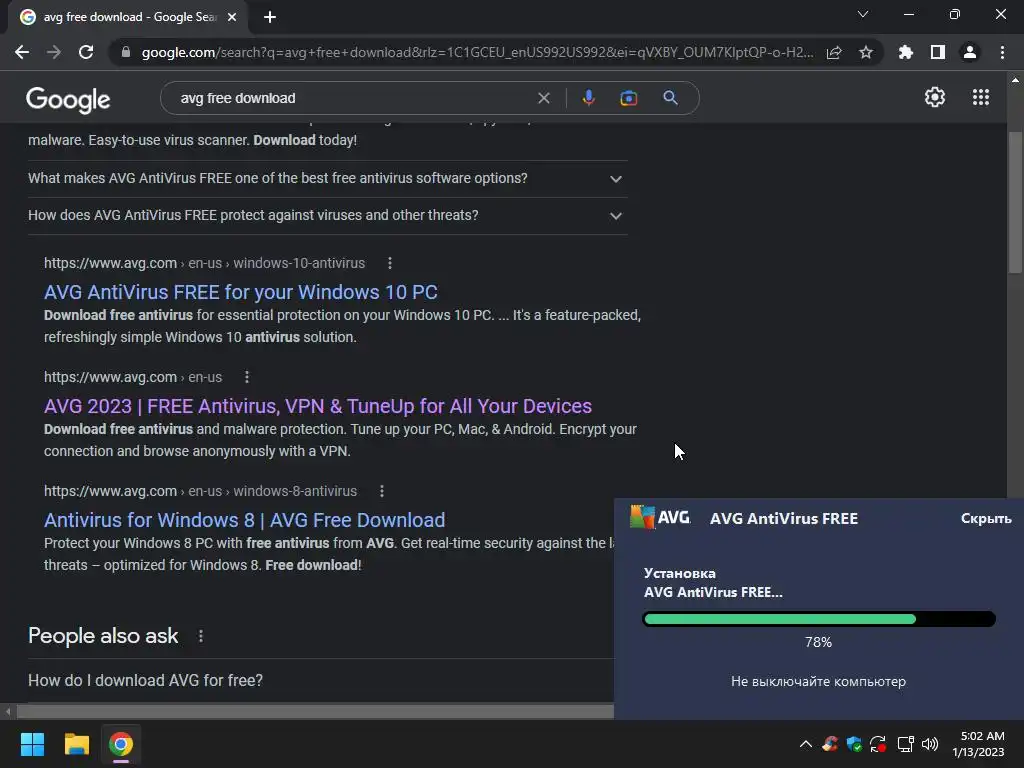The image size is (1024, 768).
Task: Start voice search with microphone icon
Action: (x=588, y=98)
